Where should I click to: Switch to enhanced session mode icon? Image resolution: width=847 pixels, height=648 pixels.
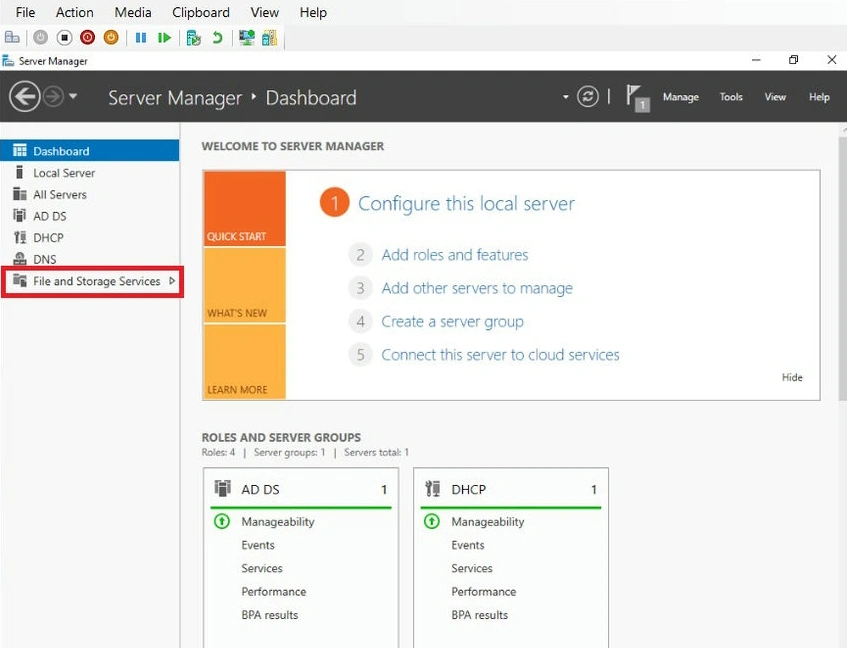point(247,37)
